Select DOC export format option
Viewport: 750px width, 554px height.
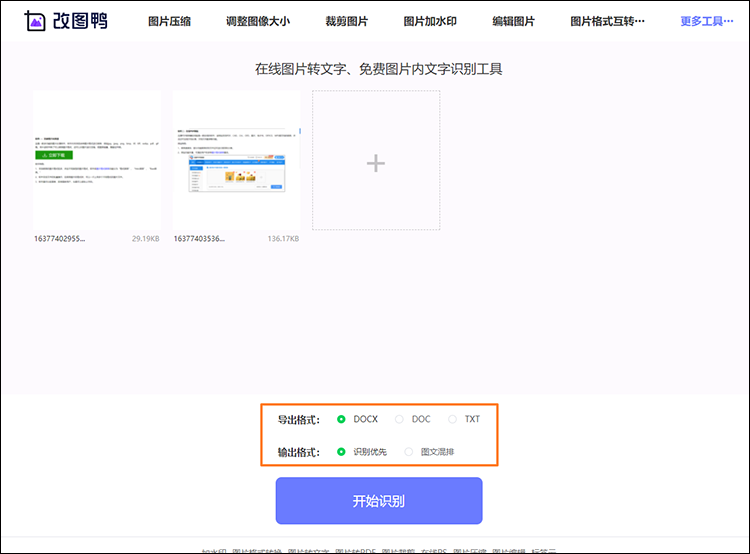point(400,419)
